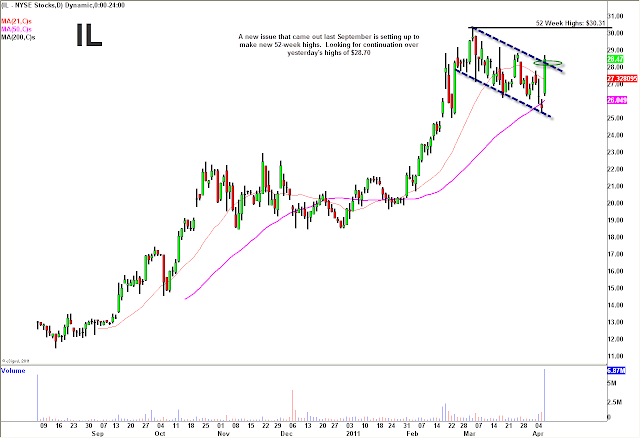This screenshot has width=640, height=438.
Task: Click the eSignal copyright notice
Action: tap(16, 361)
